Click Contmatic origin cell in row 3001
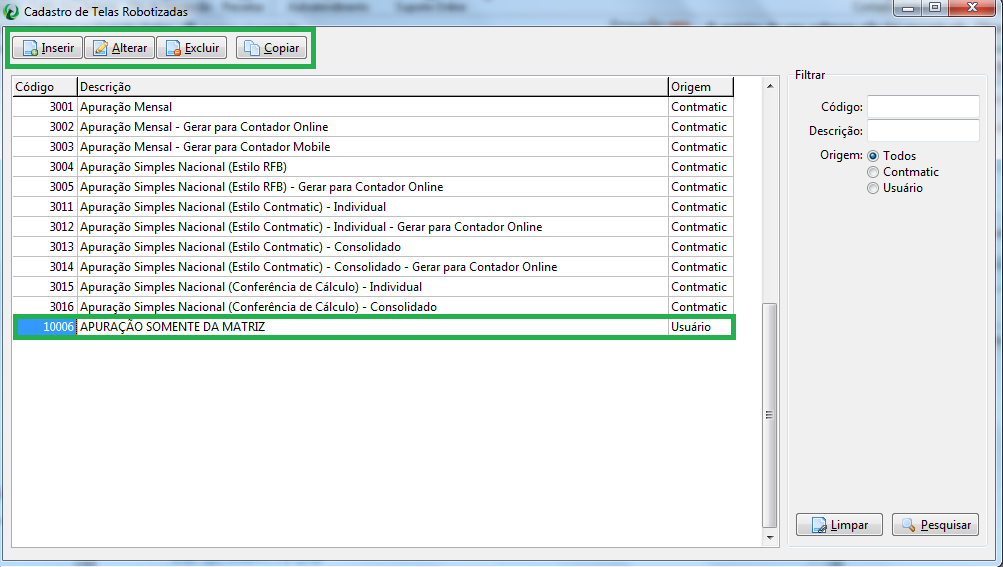Image resolution: width=1003 pixels, height=567 pixels. click(x=701, y=107)
